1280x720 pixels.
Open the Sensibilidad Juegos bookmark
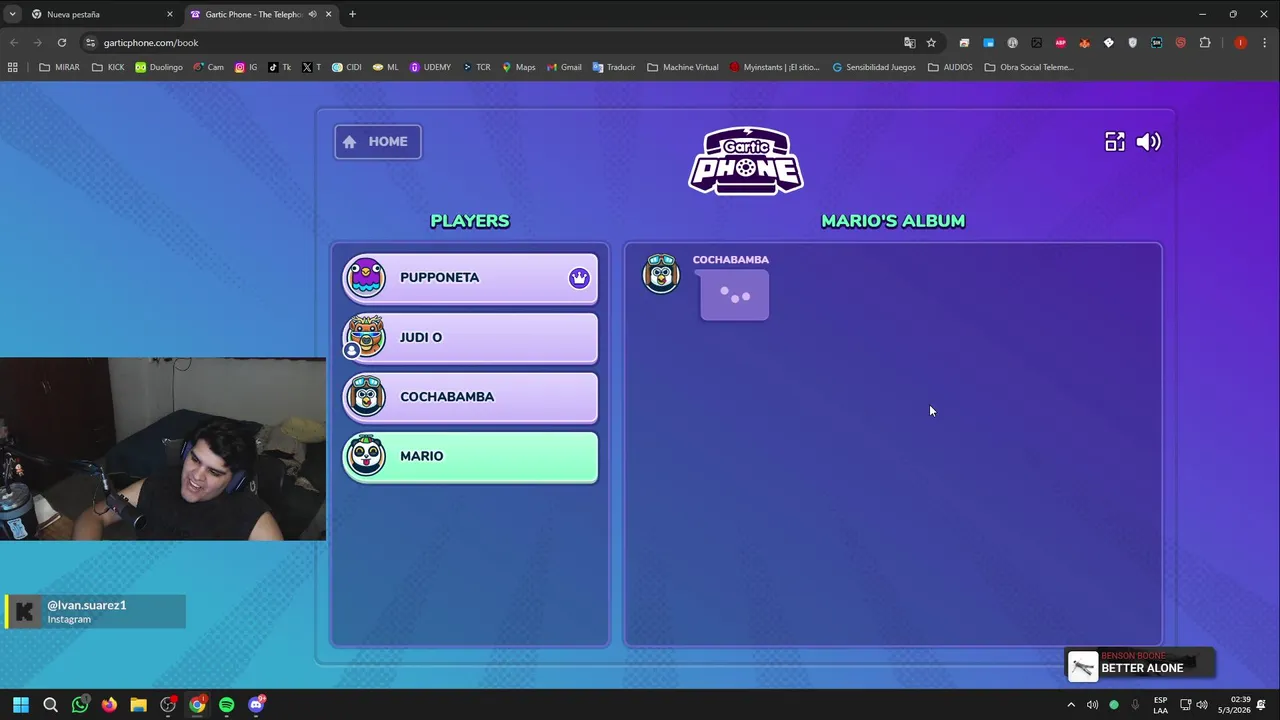coord(874,67)
